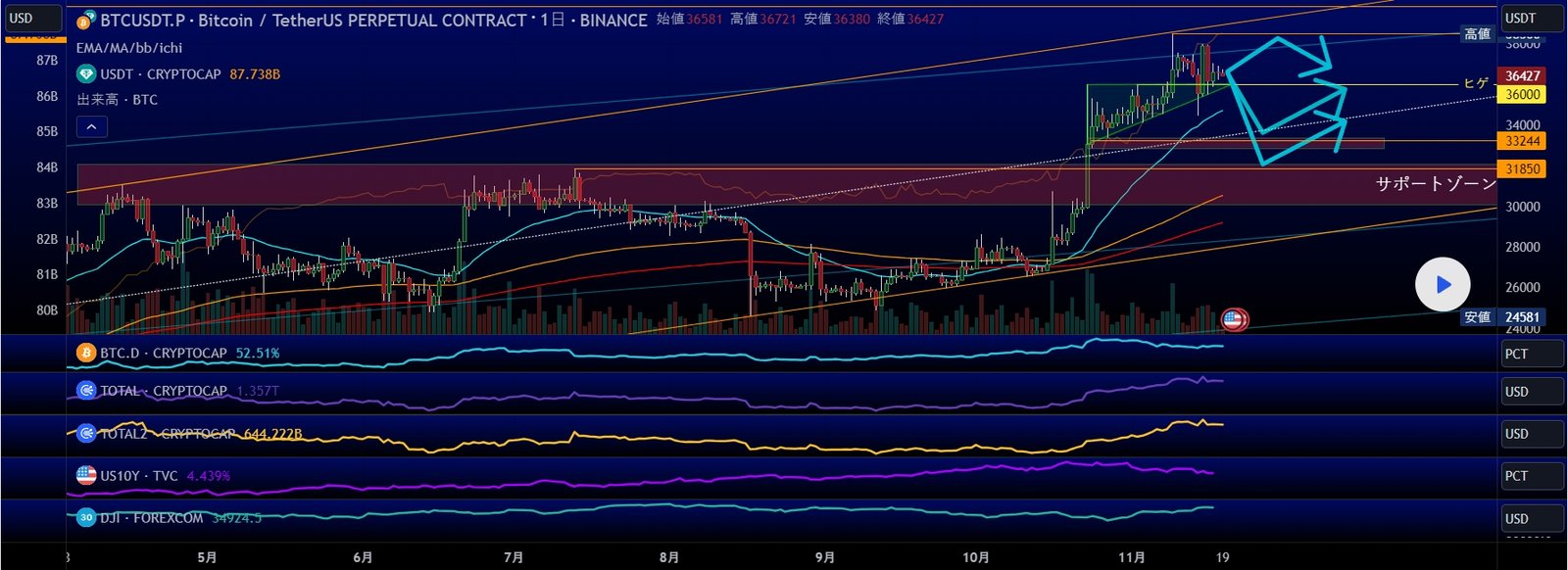Click the 11月 marker on the time axis
Screen dimensions: 1568x570
1132,557
